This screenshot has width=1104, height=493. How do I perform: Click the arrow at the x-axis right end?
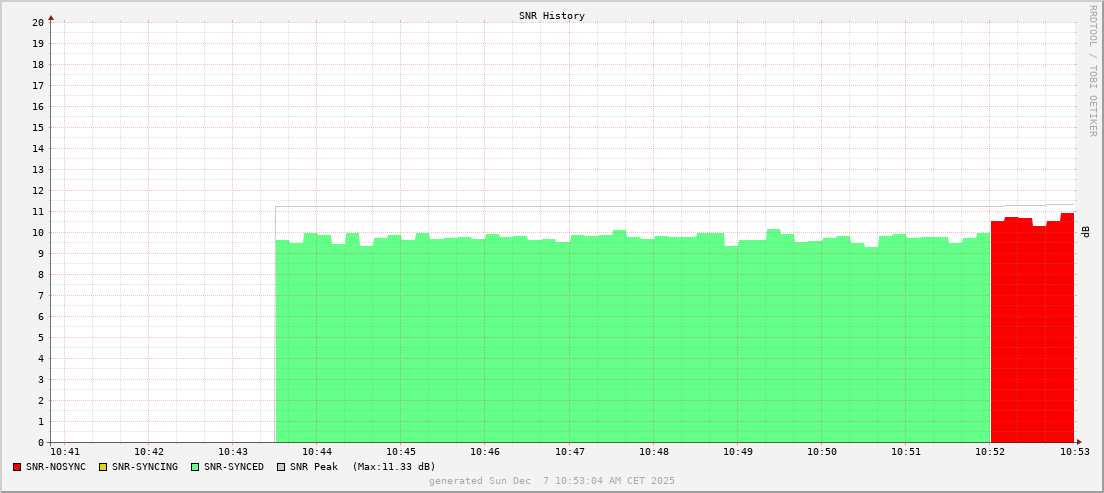1078,442
